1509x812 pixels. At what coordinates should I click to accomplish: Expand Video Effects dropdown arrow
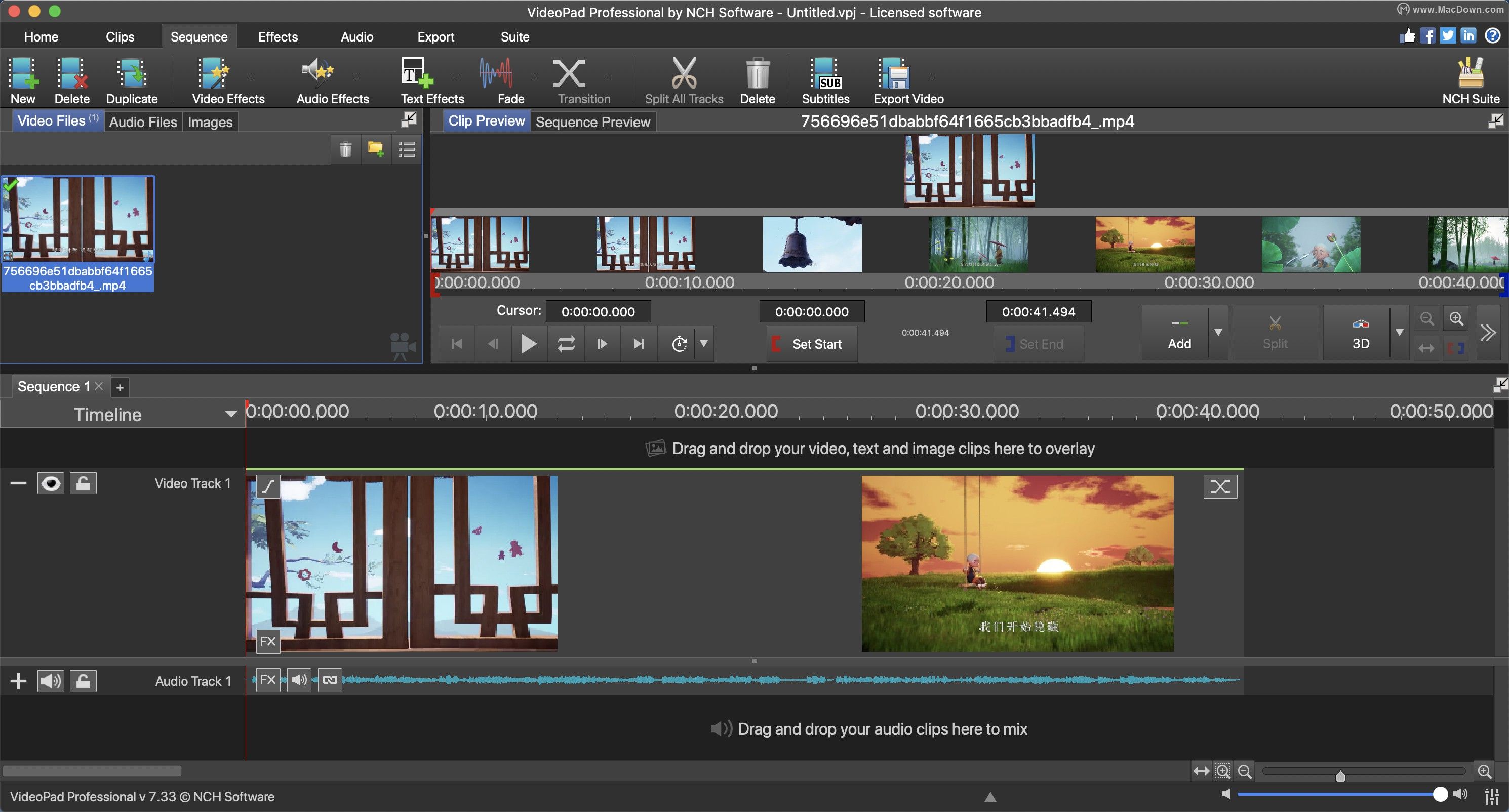[252, 76]
